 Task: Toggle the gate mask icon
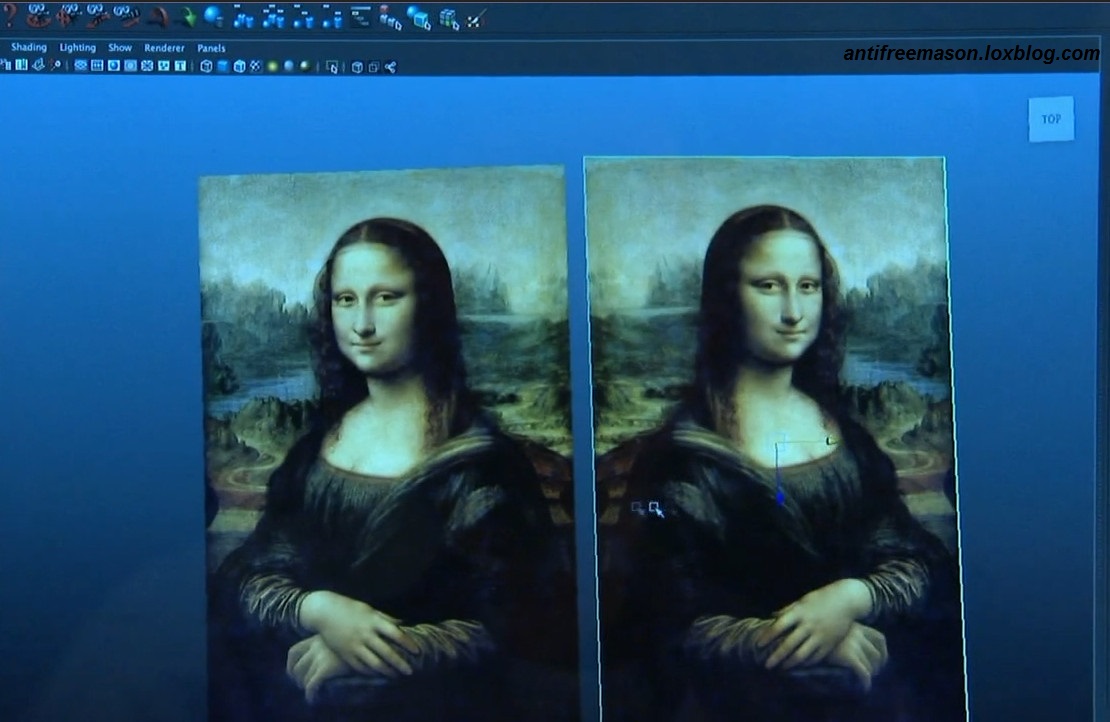130,66
